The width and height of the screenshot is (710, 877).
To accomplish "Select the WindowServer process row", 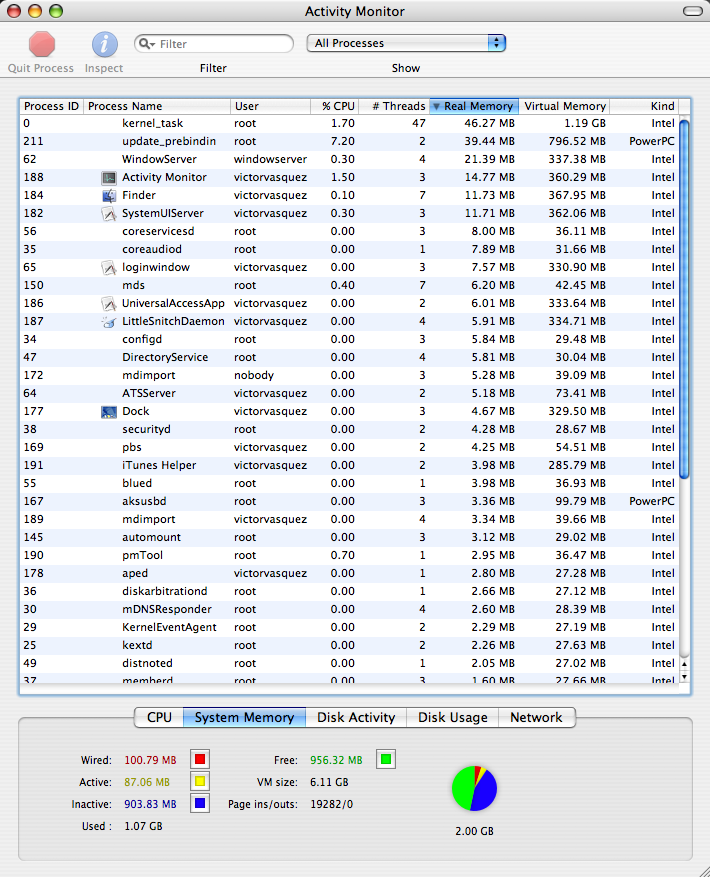I will (349, 159).
